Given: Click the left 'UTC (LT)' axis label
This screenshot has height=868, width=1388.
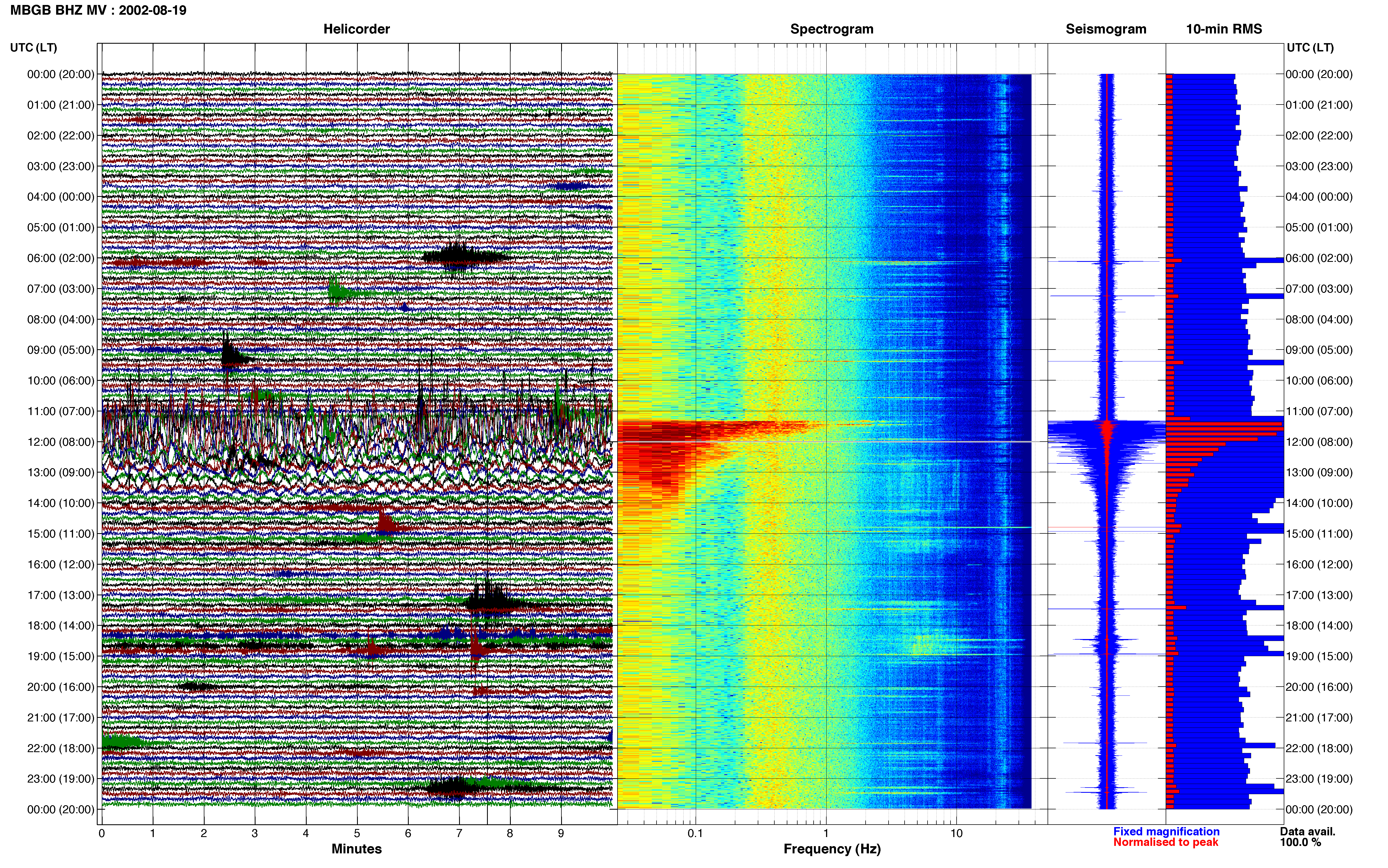Looking at the screenshot, I should tap(34, 48).
